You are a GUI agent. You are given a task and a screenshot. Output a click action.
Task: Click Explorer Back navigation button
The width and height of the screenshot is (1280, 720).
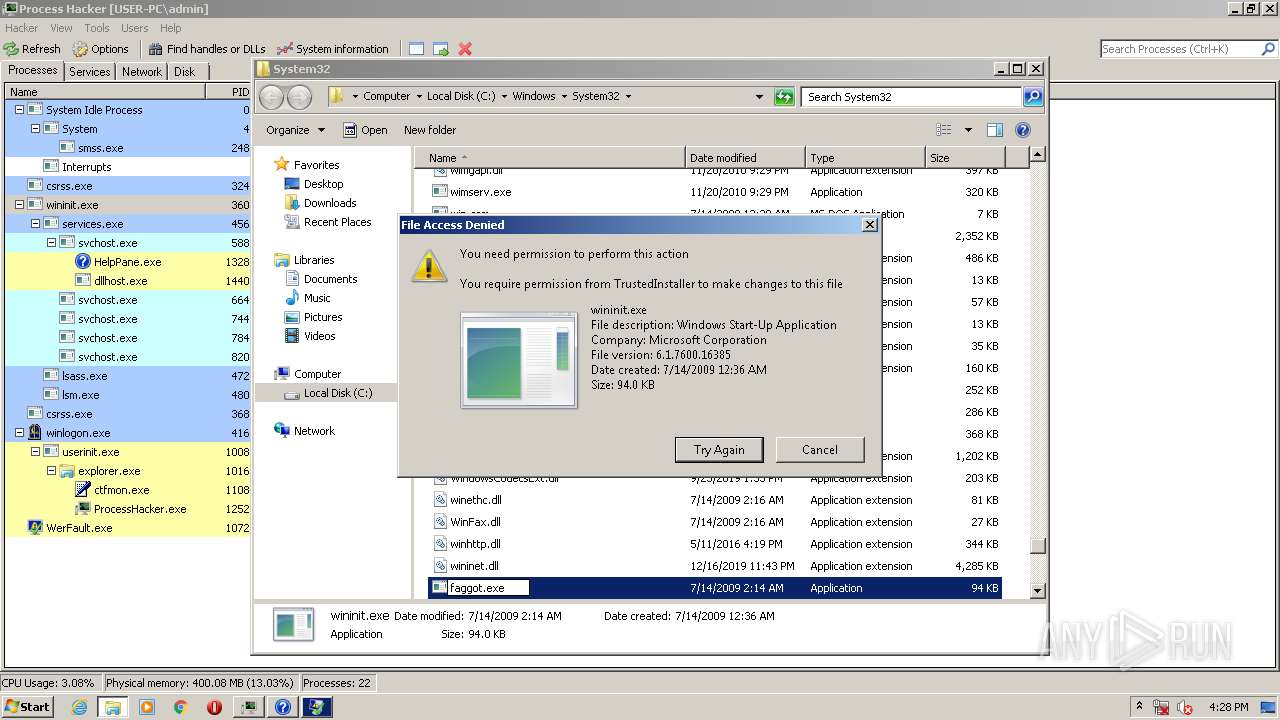[271, 97]
